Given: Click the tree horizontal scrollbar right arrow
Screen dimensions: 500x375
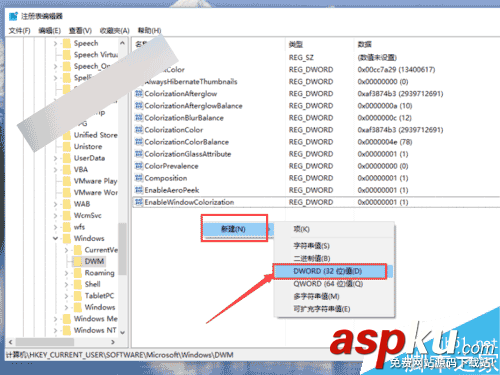Looking at the screenshot, I should click(x=113, y=342).
